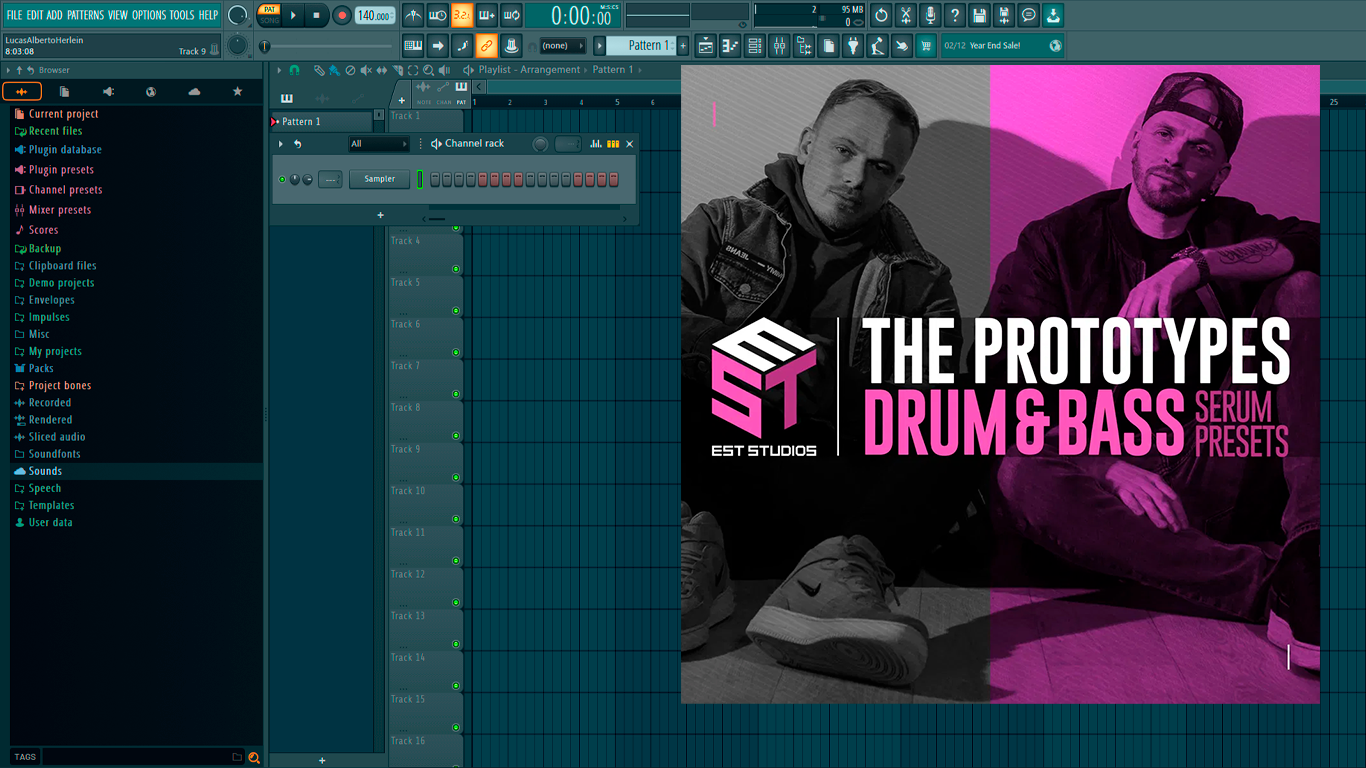Toggle wait for input to start playing

tap(438, 15)
